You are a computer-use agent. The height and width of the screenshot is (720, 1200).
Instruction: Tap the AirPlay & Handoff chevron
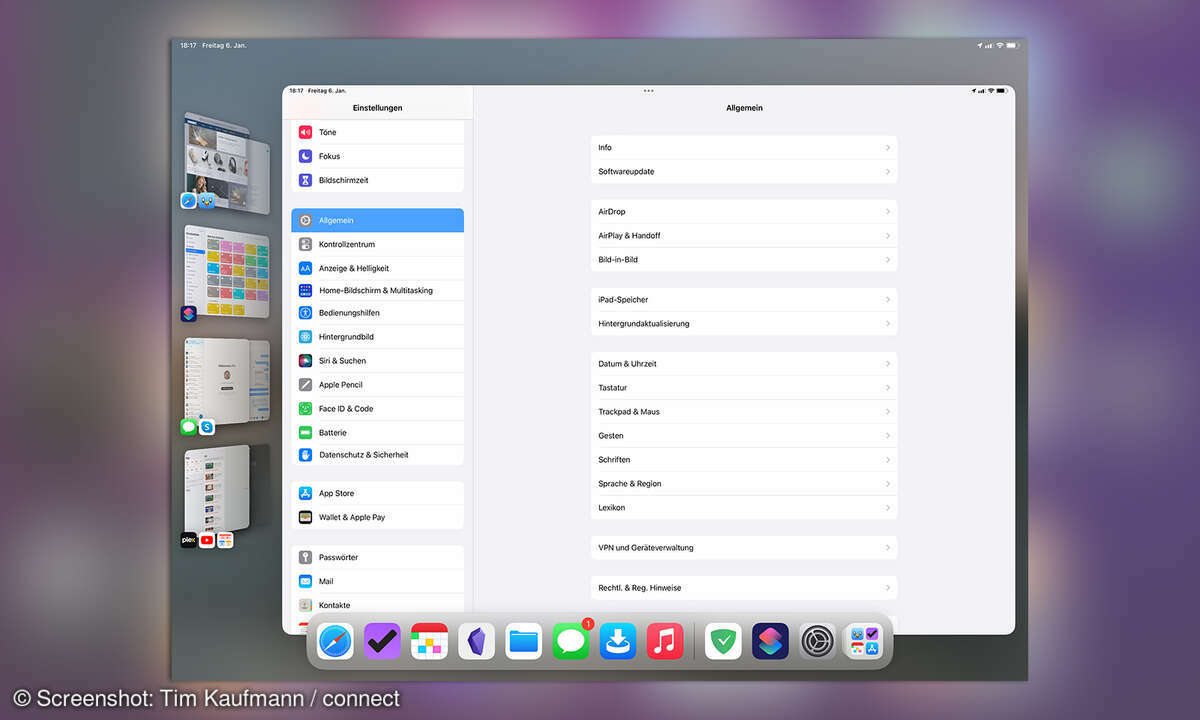888,236
